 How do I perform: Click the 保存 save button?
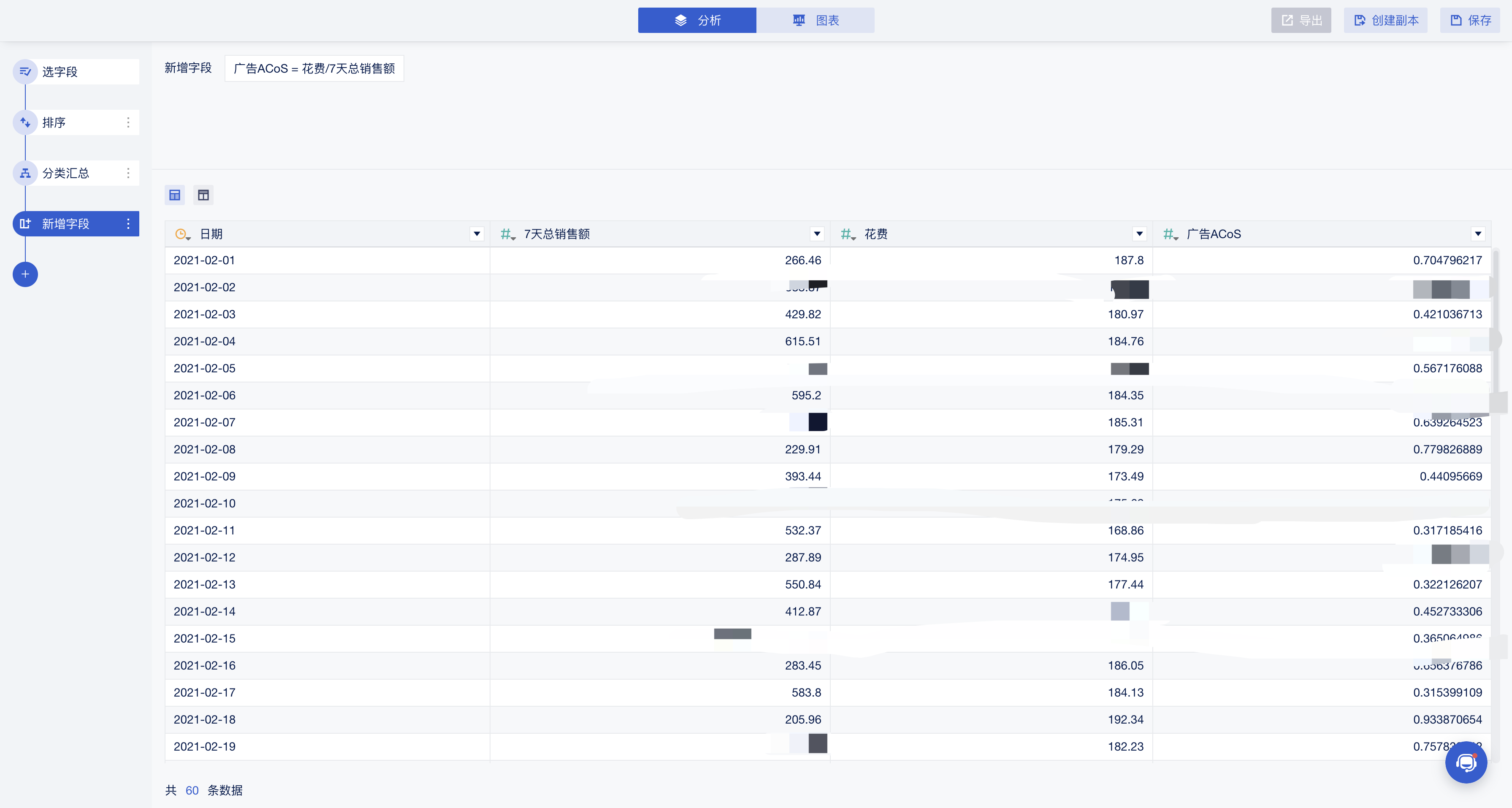click(x=1470, y=21)
